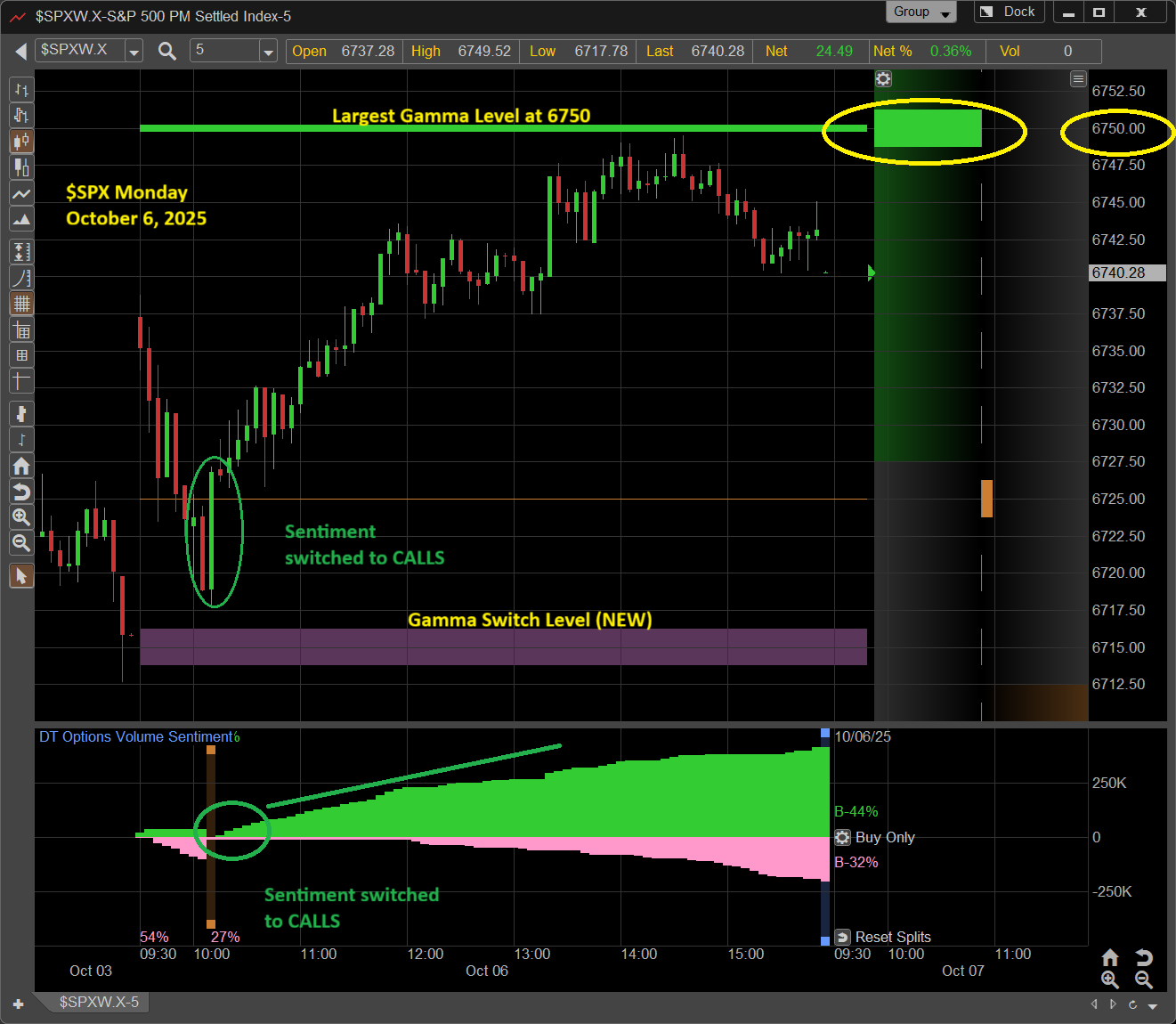Toggle the chart grid lines button
The width and height of the screenshot is (1176, 1024).
click(21, 304)
